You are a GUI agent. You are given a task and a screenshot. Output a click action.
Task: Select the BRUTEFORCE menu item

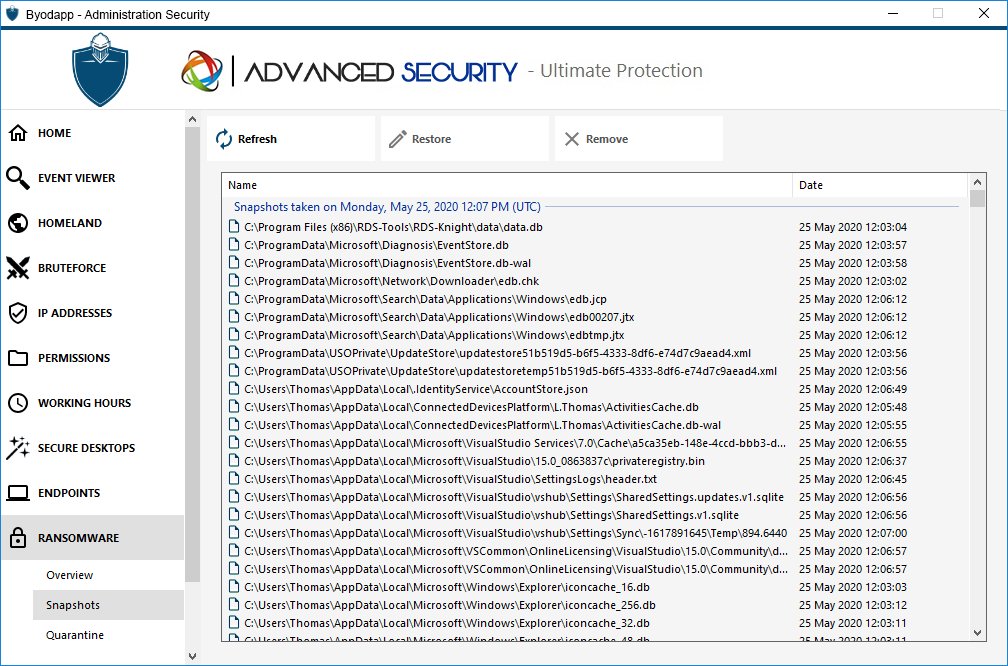click(93, 268)
